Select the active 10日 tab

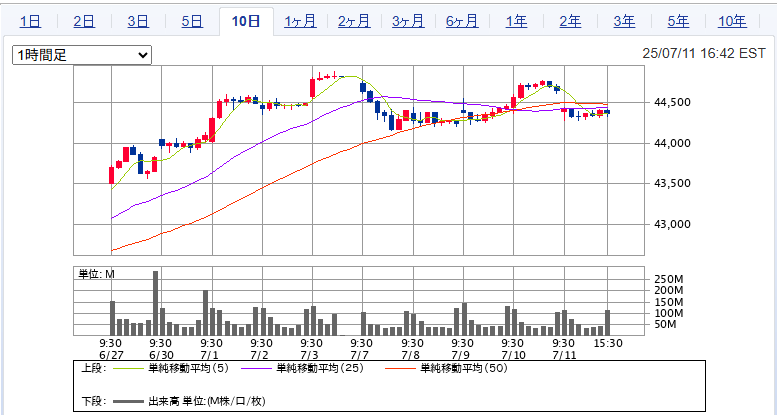[246, 21]
